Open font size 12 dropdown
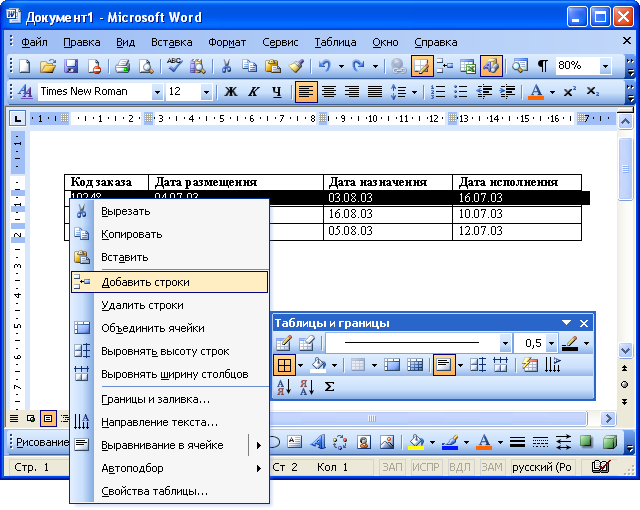This screenshot has width=640, height=510. pos(206,92)
